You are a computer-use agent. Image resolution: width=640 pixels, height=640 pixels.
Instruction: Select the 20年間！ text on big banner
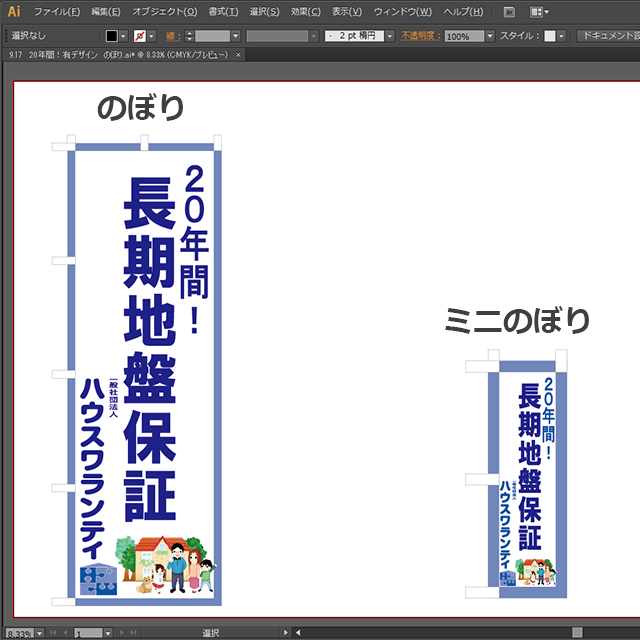point(195,249)
